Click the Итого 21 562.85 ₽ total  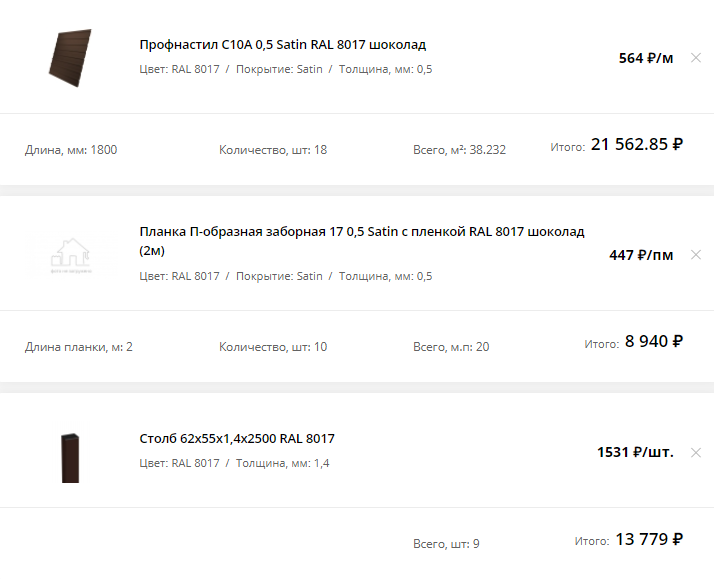tap(636, 145)
